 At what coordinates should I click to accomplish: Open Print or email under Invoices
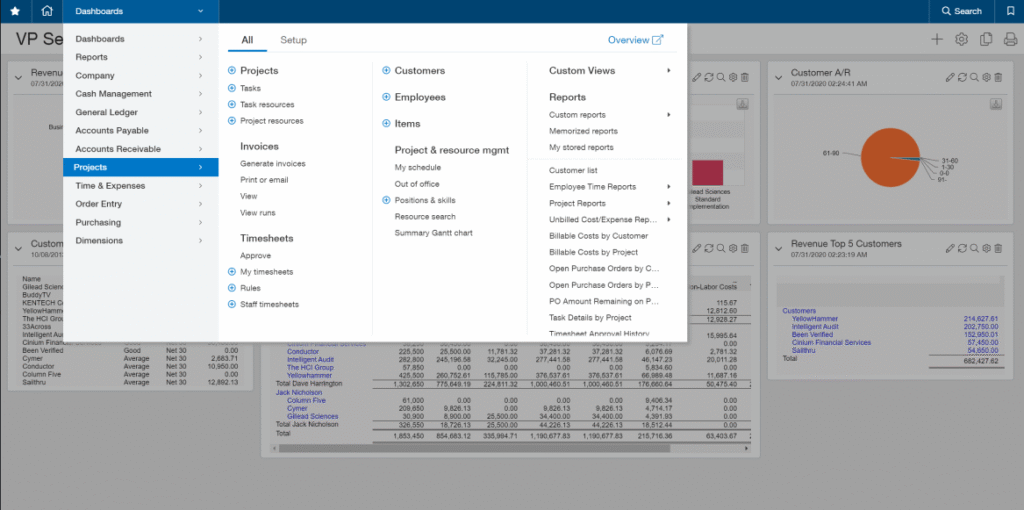pyautogui.click(x=264, y=180)
